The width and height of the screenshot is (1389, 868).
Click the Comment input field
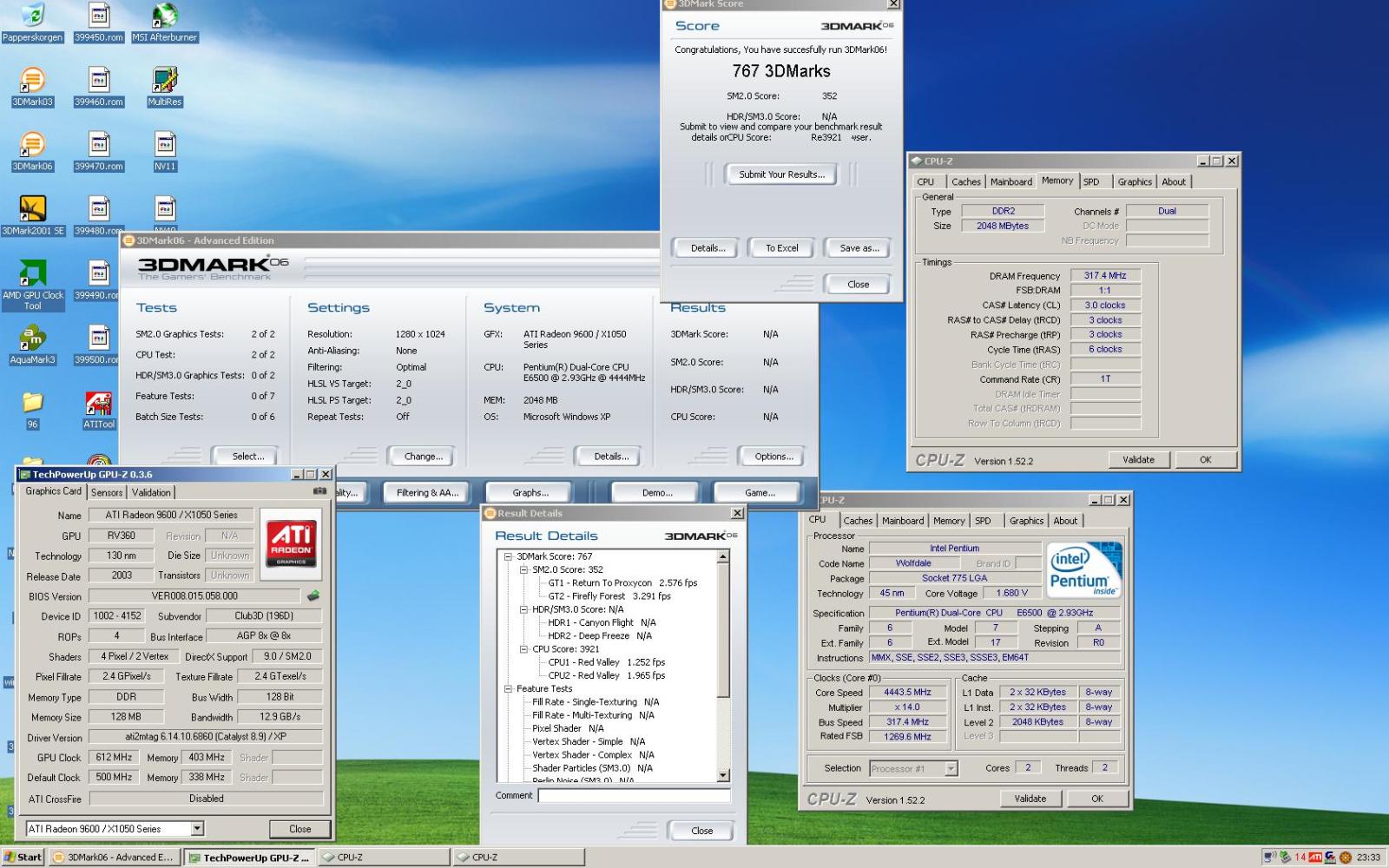(634, 795)
